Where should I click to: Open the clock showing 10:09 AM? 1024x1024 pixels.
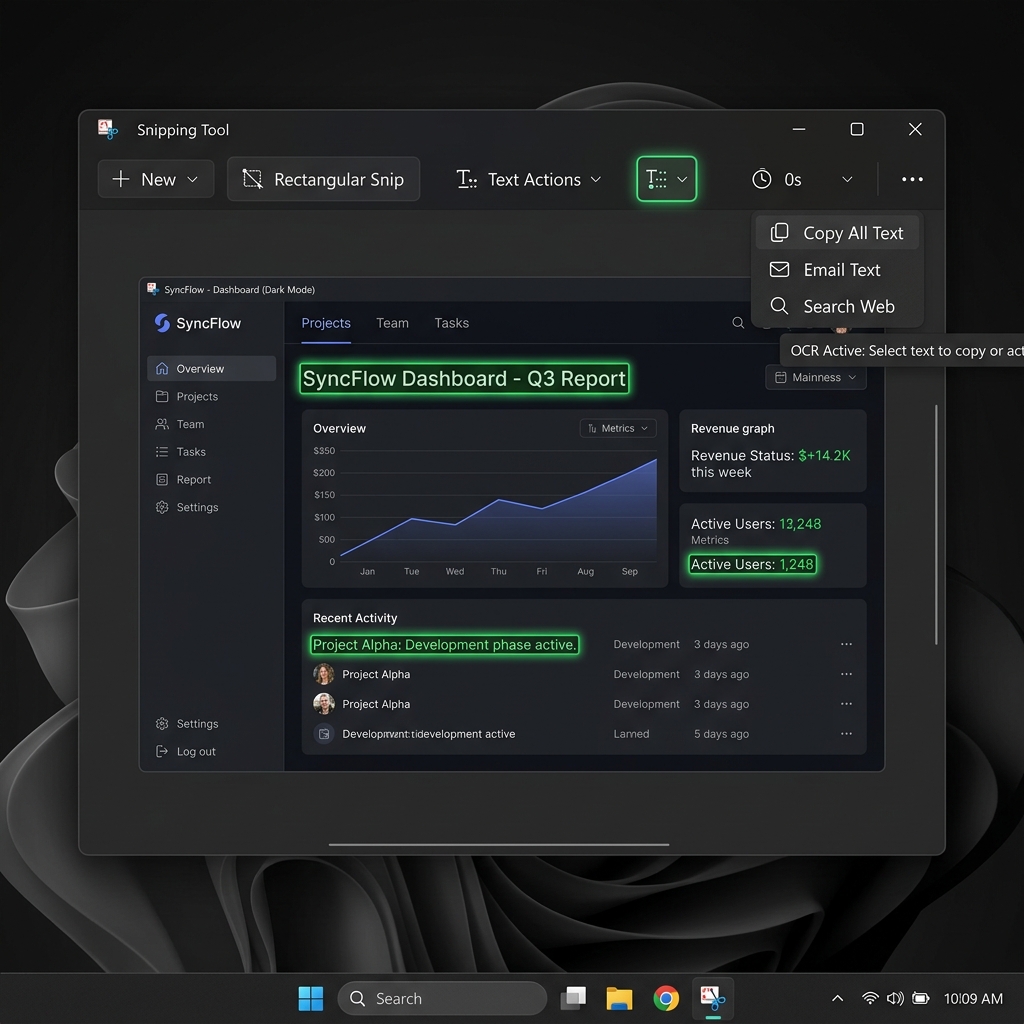973,999
